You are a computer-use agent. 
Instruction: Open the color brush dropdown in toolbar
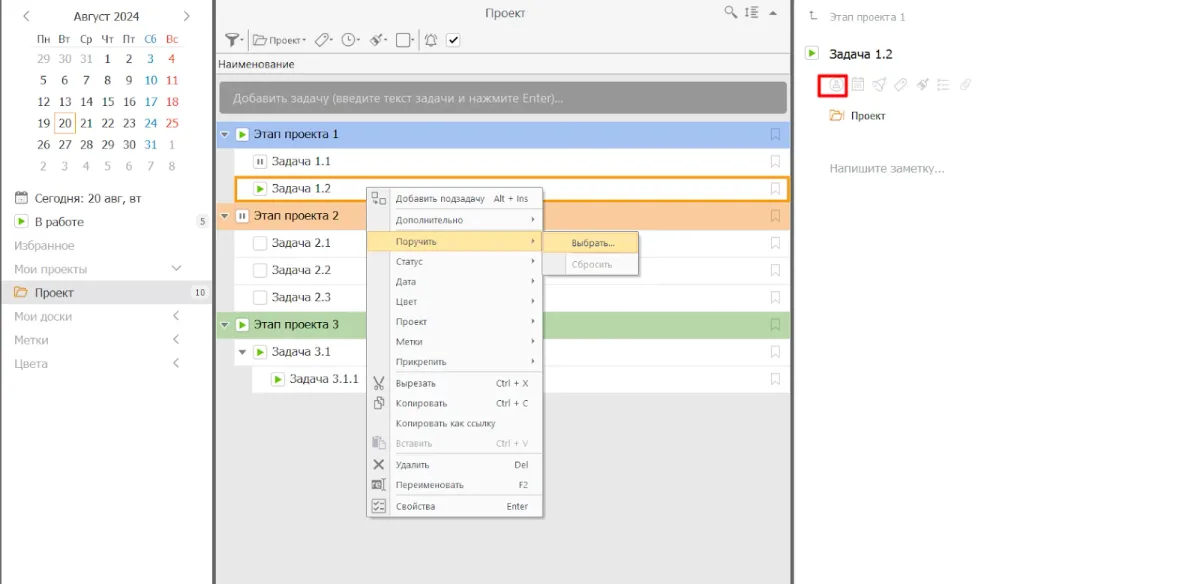click(x=378, y=40)
